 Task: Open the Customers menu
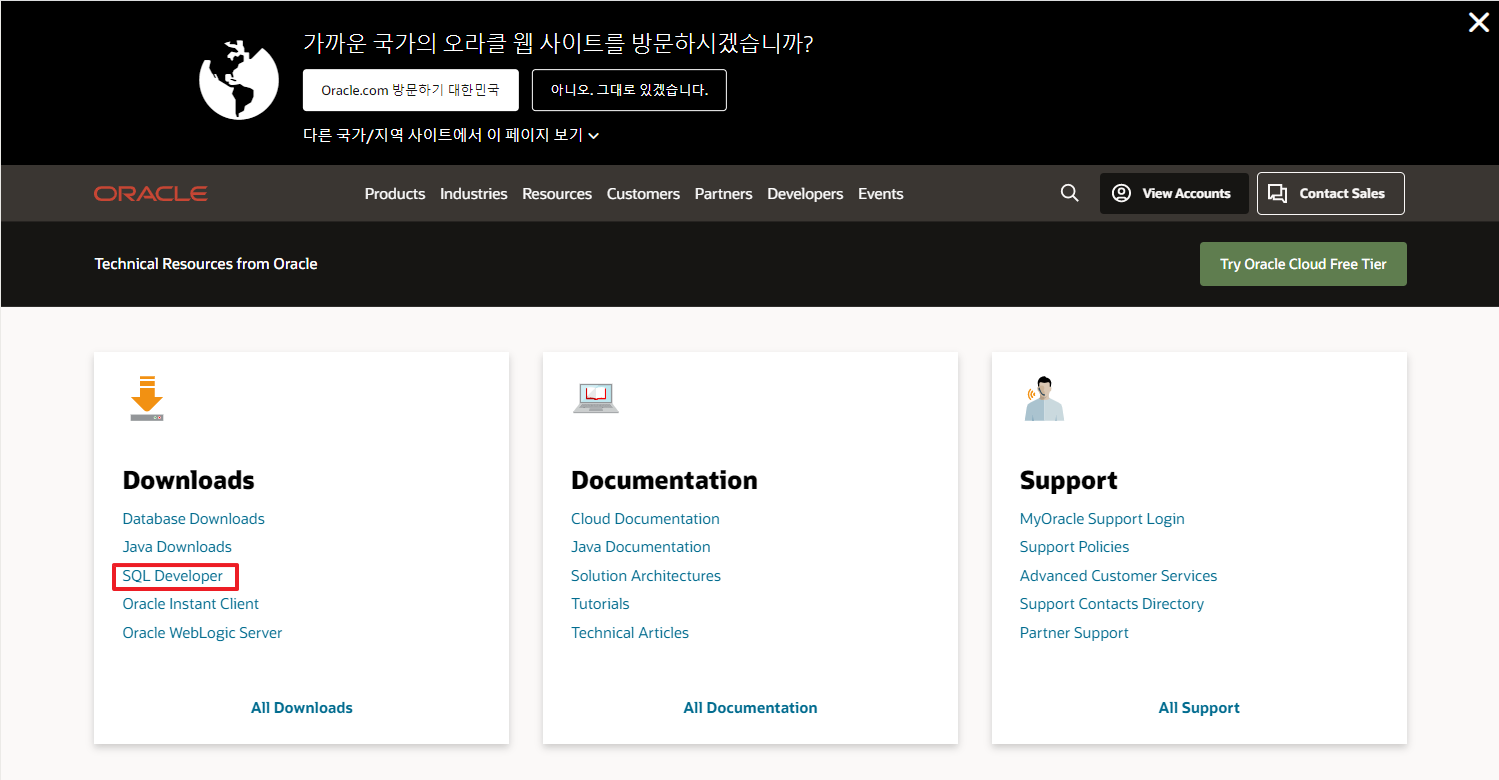click(643, 194)
